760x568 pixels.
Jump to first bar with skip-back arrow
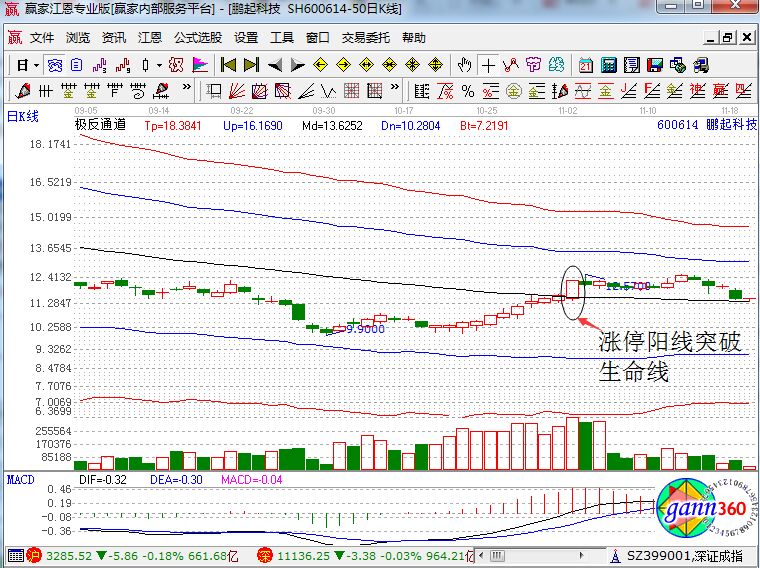tap(228, 65)
